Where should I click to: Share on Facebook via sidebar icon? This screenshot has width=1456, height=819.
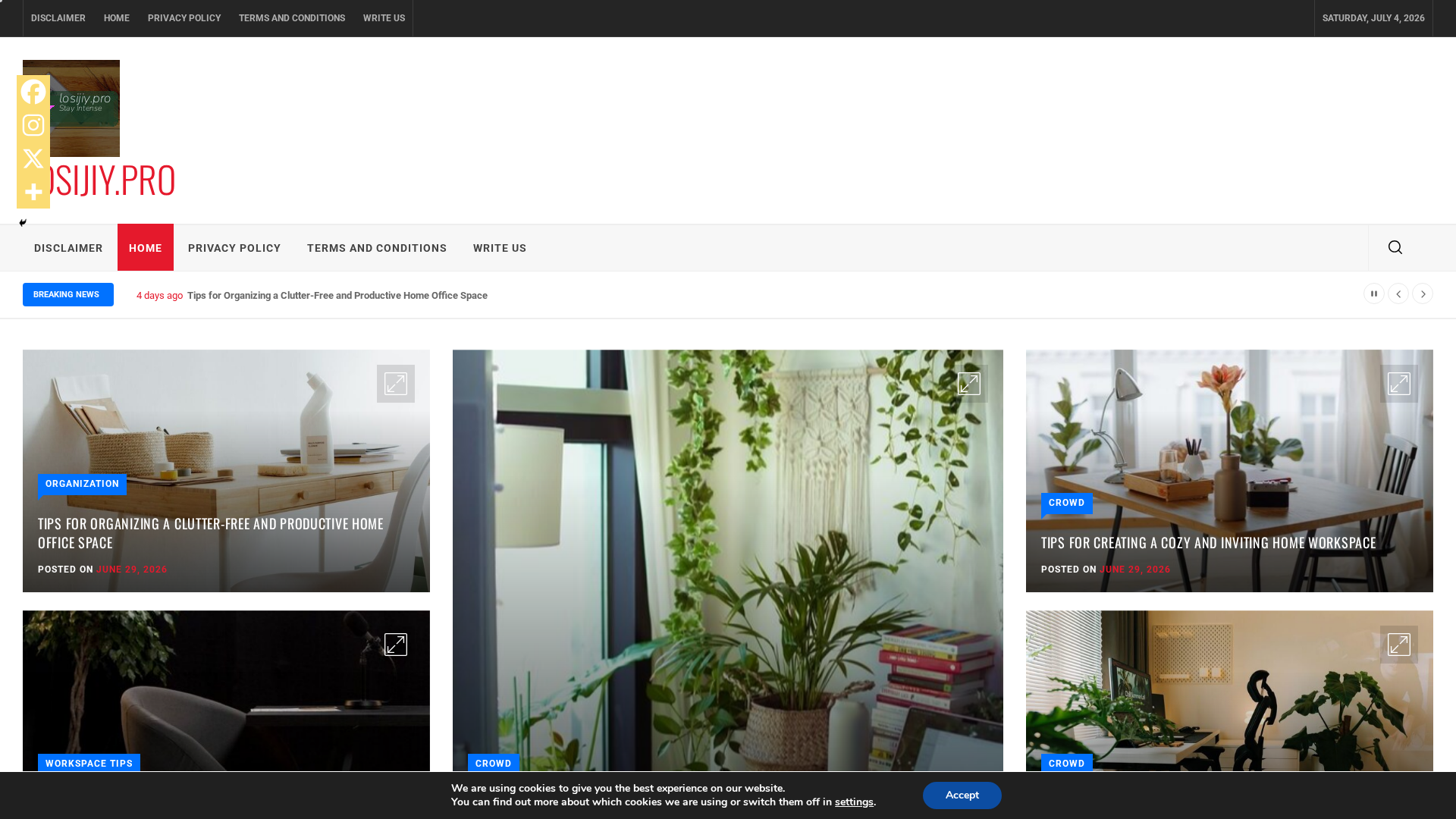(x=33, y=92)
